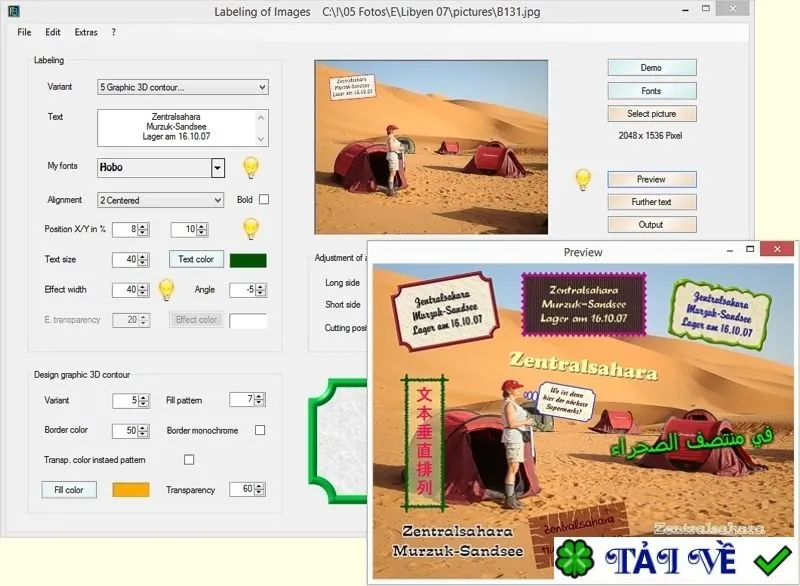Toggle the Border monochrome checkbox
Screen dimensions: 800x586
tap(260, 430)
